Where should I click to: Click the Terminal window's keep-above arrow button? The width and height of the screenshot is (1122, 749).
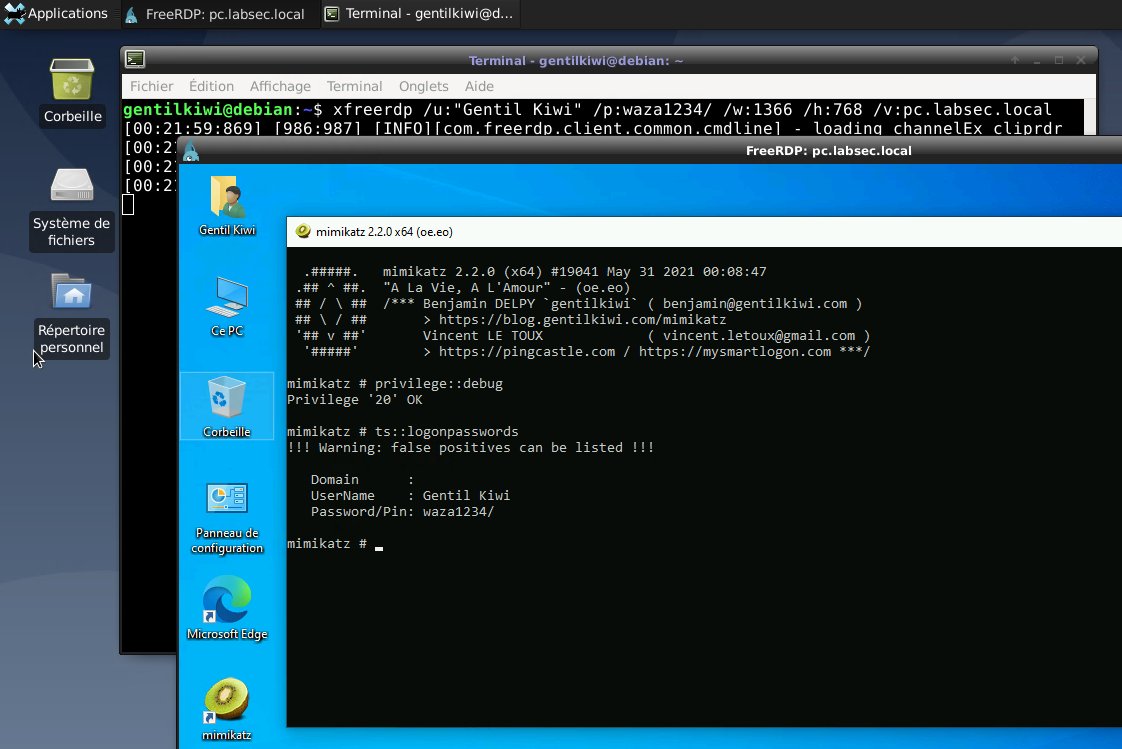[x=1015, y=60]
